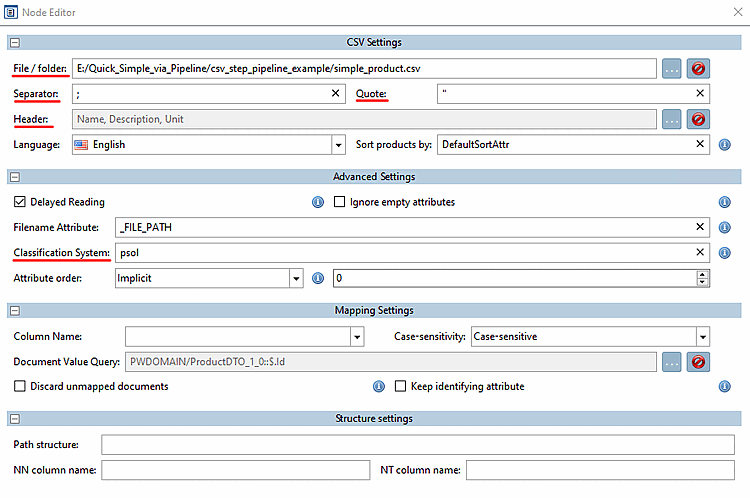
Task: Clear the Classification System value
Action: click(x=700, y=252)
